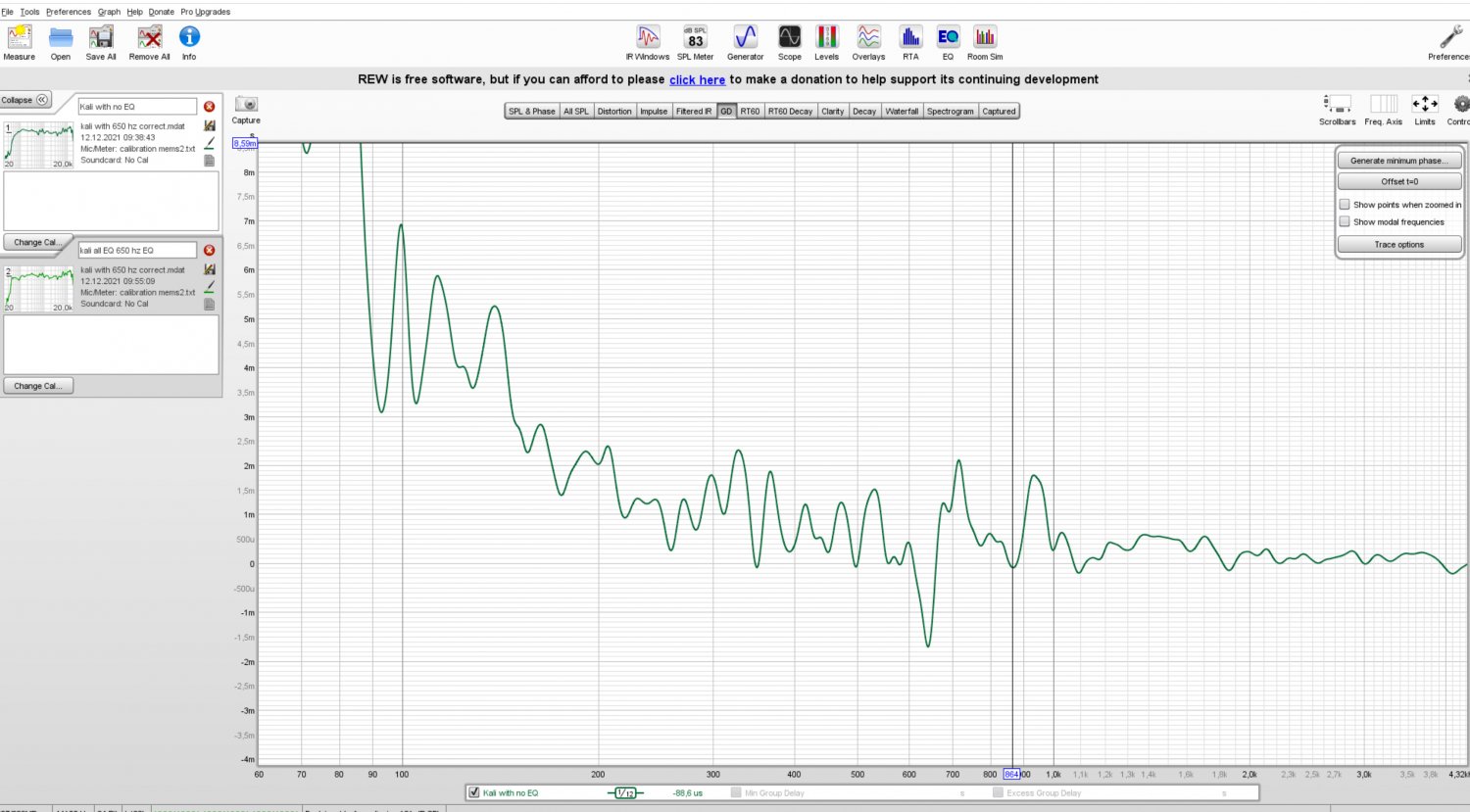Viewport: 1470px width, 812px height.
Task: Switch to All SPL tab
Action: coord(576,111)
